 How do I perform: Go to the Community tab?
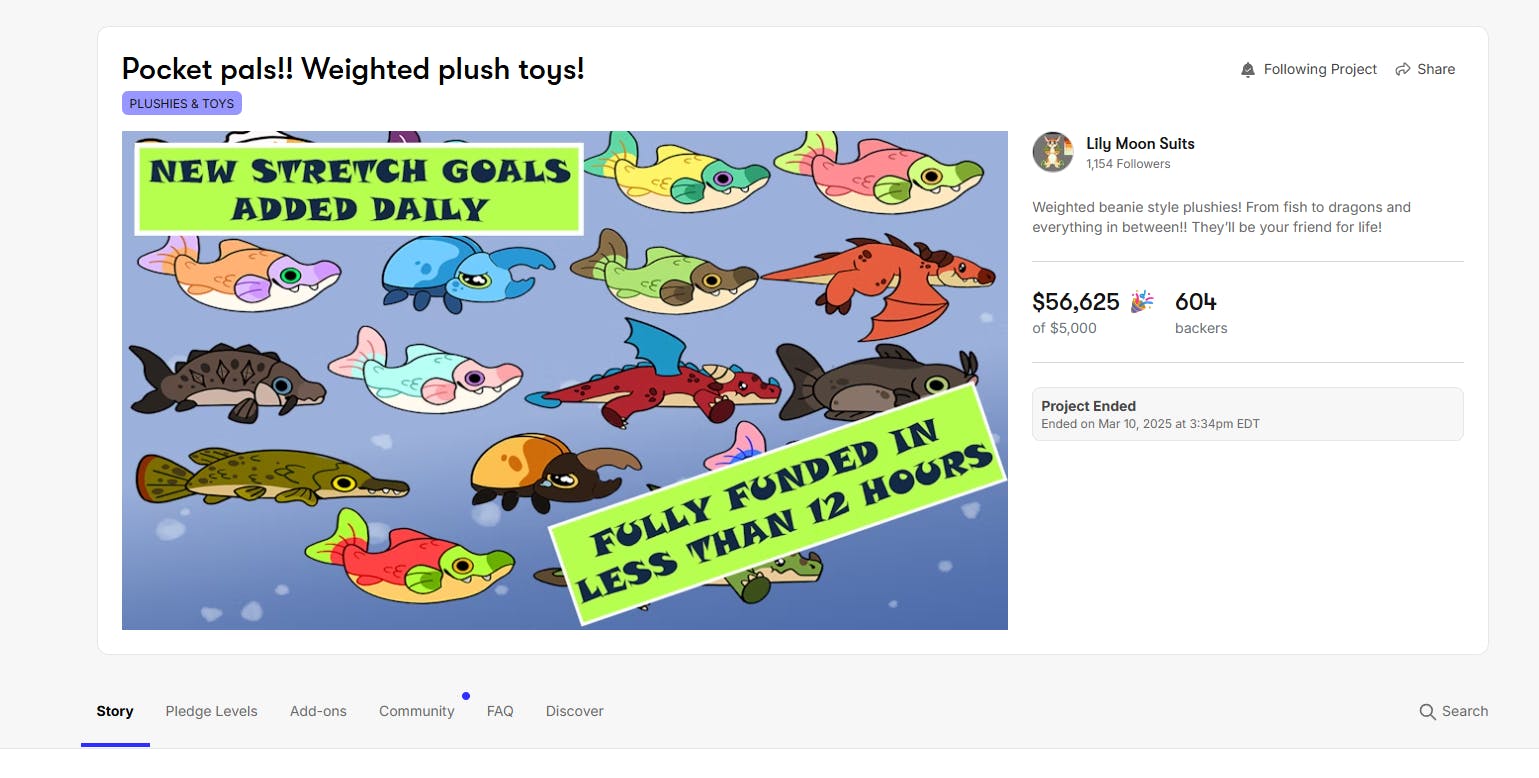pos(416,711)
